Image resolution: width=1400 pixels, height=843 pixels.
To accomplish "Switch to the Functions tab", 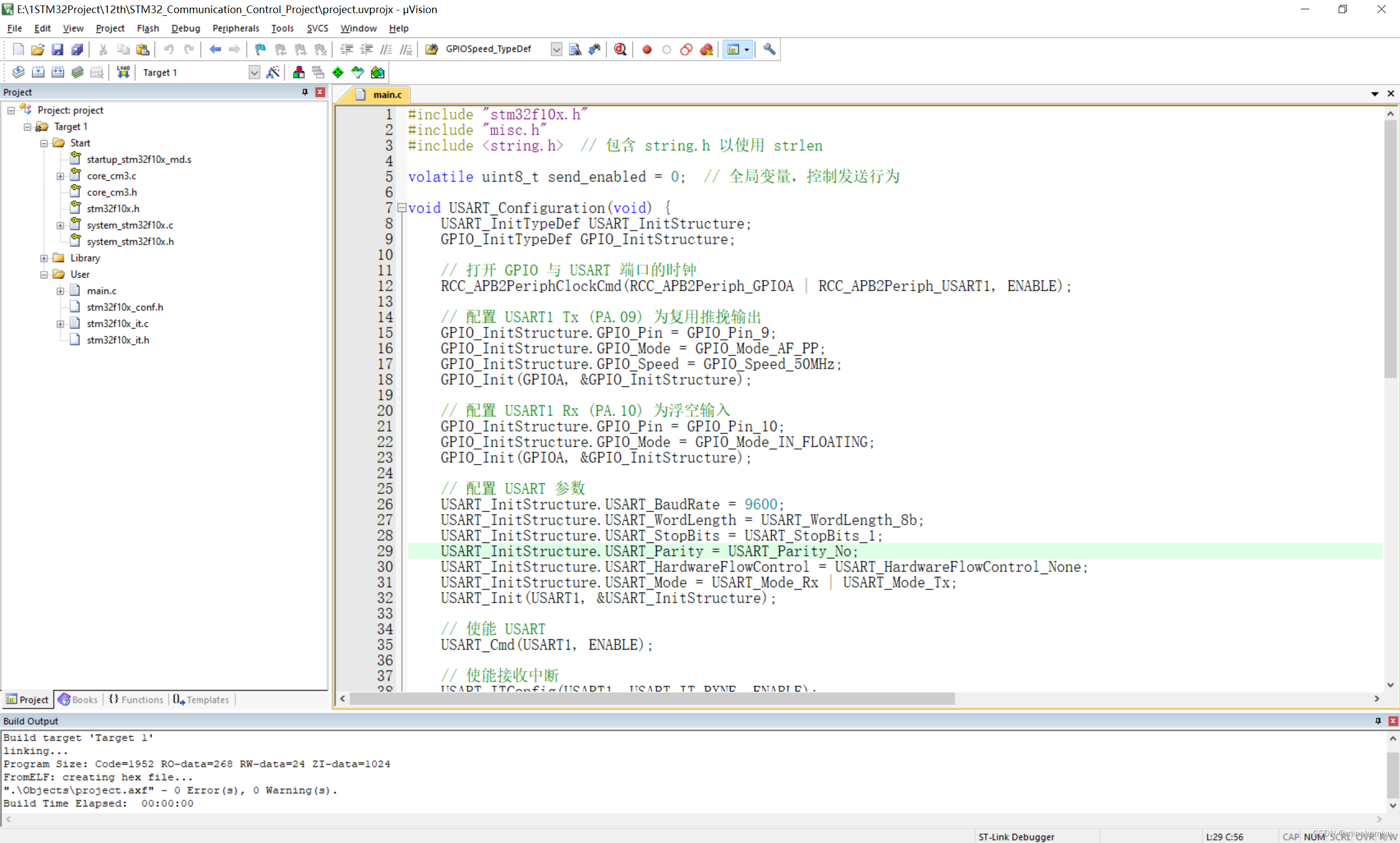I will (136, 699).
